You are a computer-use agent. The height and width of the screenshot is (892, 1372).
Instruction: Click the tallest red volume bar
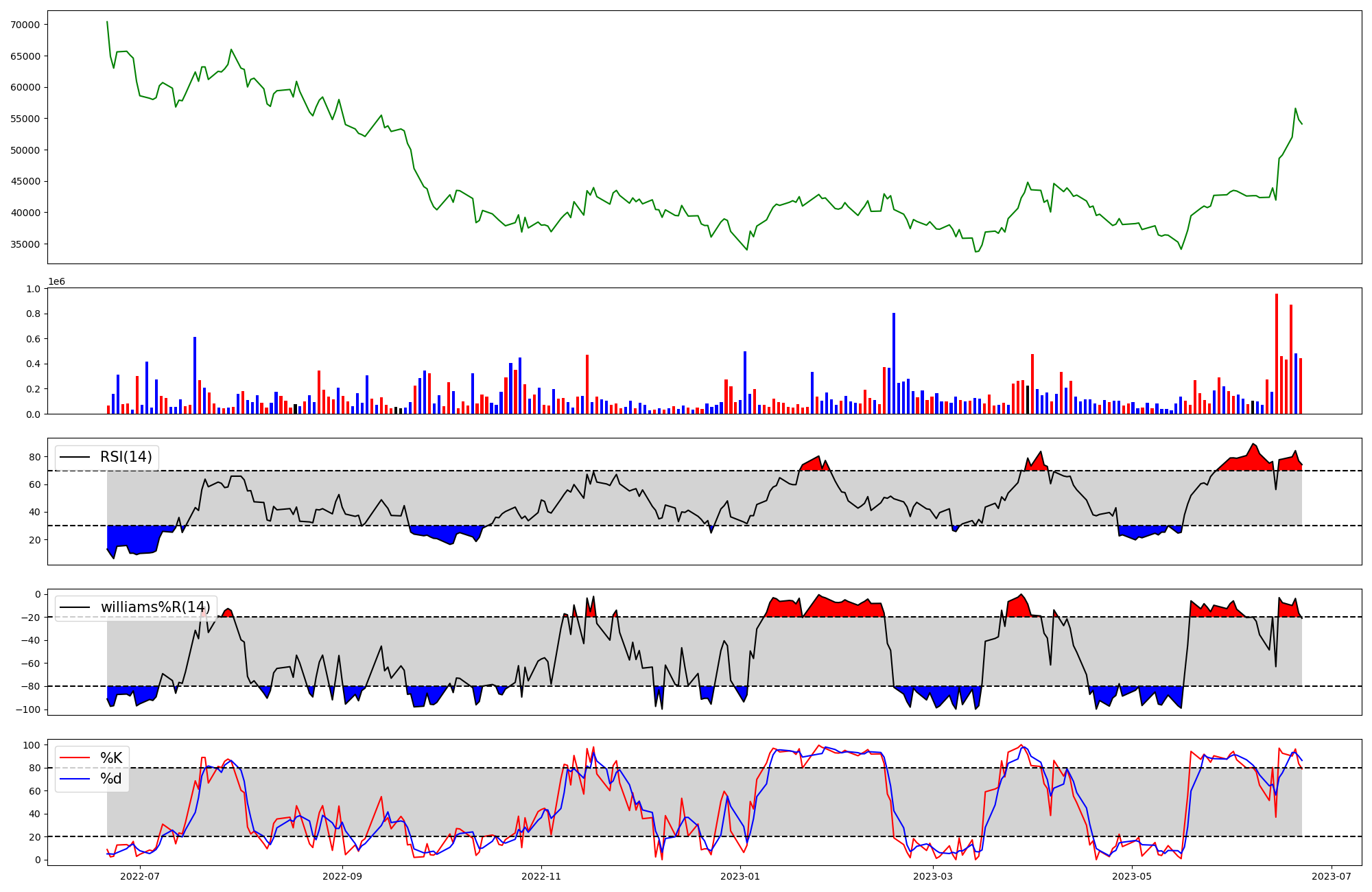click(1276, 354)
